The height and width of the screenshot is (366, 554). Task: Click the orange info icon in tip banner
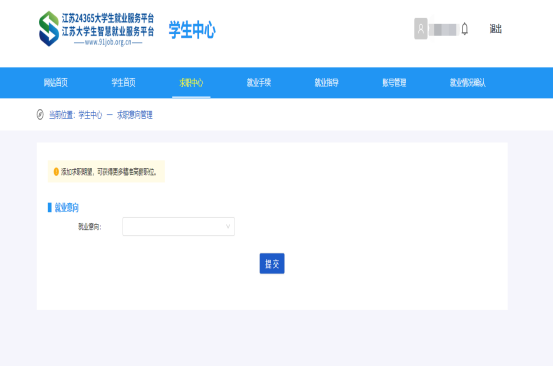(x=56, y=172)
